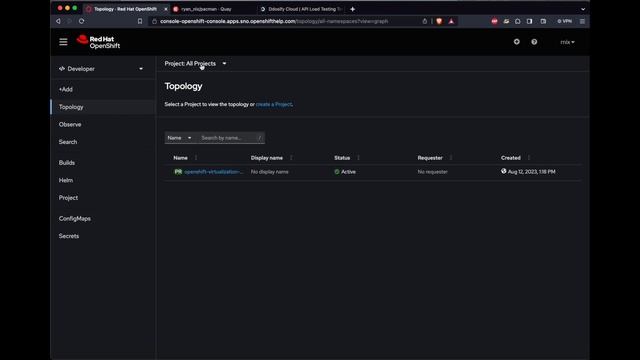The width and height of the screenshot is (640, 360).
Task: Sort by Created column header
Action: pyautogui.click(x=511, y=158)
